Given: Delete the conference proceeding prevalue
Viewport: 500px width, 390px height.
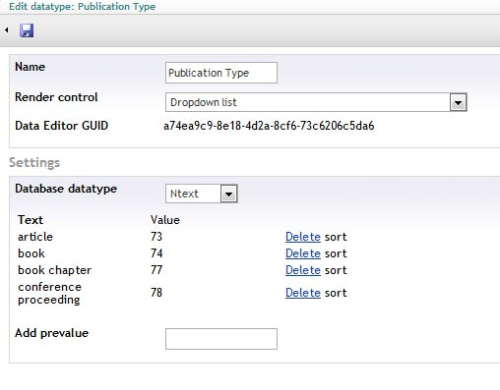Looking at the screenshot, I should point(303,293).
